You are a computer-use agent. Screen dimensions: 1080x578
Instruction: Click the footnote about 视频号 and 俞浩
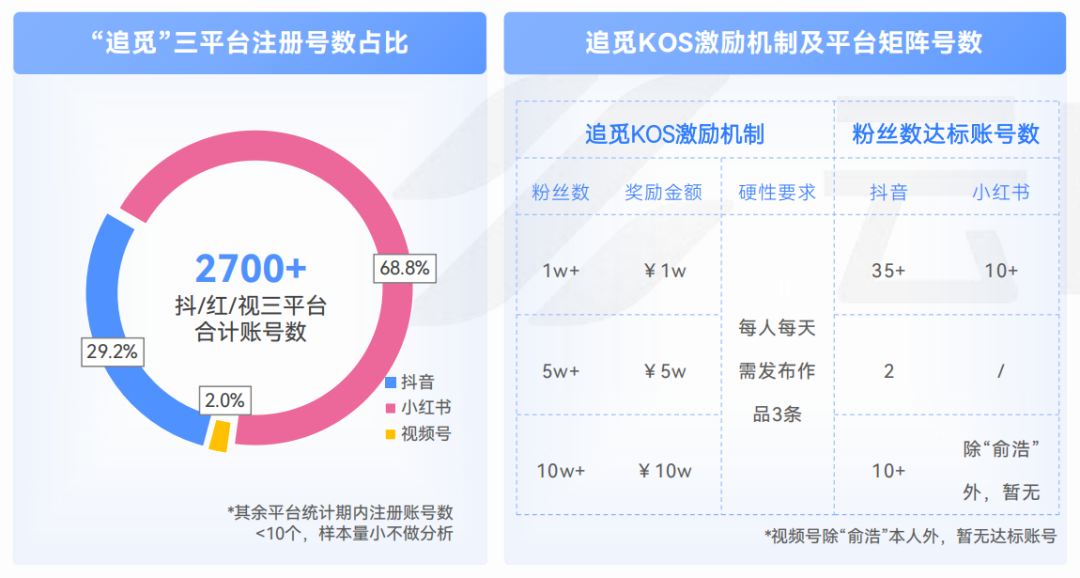tap(911, 536)
